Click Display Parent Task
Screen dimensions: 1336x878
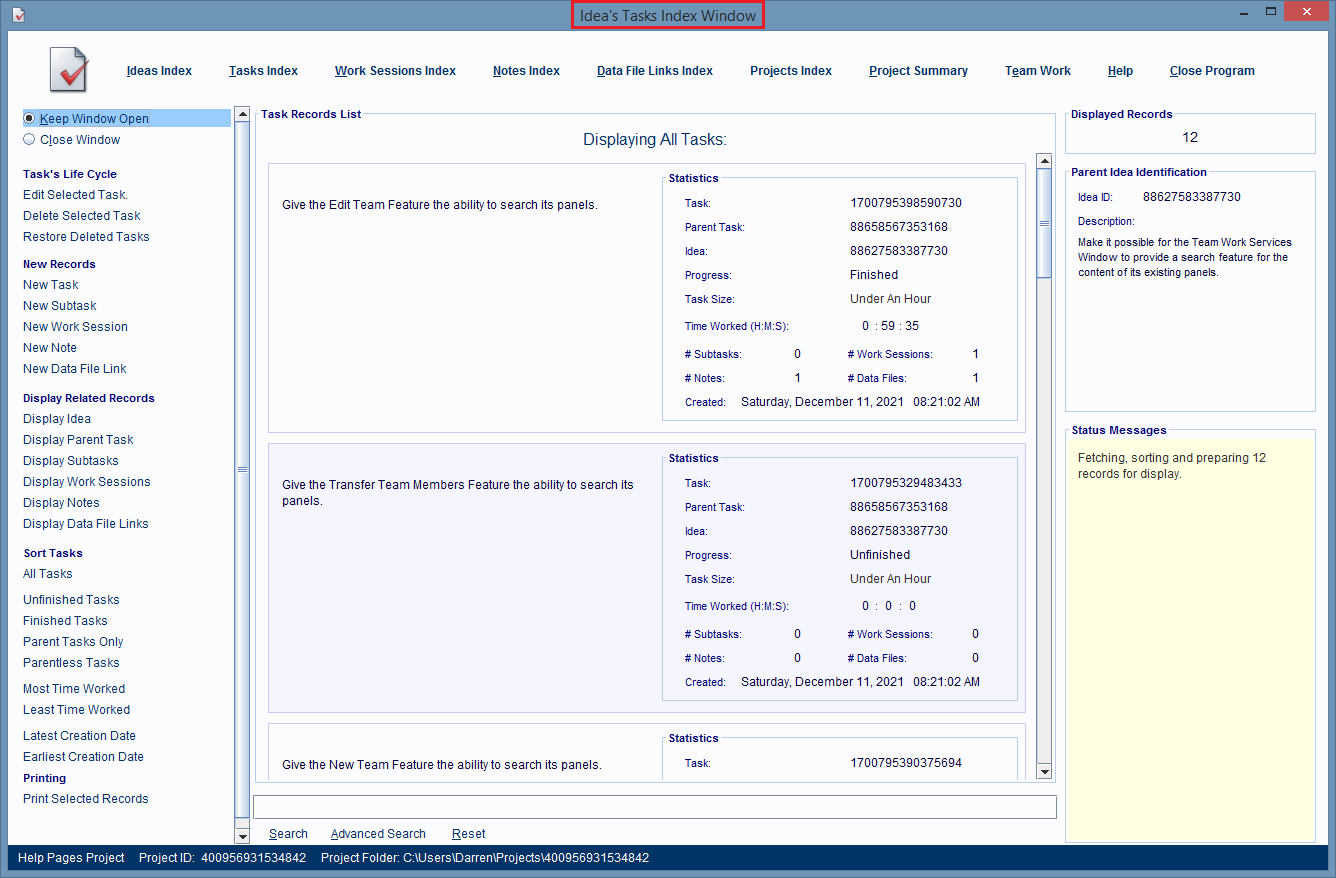pyautogui.click(x=78, y=440)
